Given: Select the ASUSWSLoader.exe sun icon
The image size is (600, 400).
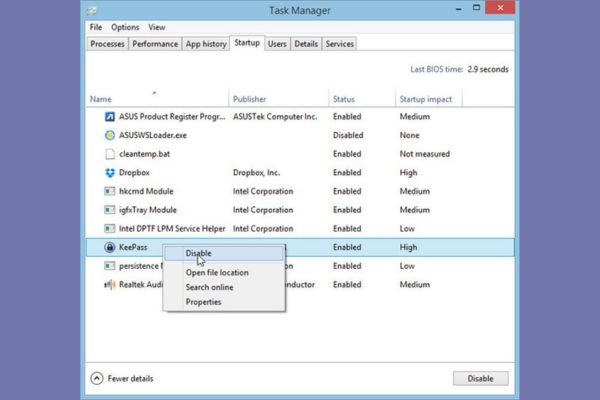Looking at the screenshot, I should point(110,135).
